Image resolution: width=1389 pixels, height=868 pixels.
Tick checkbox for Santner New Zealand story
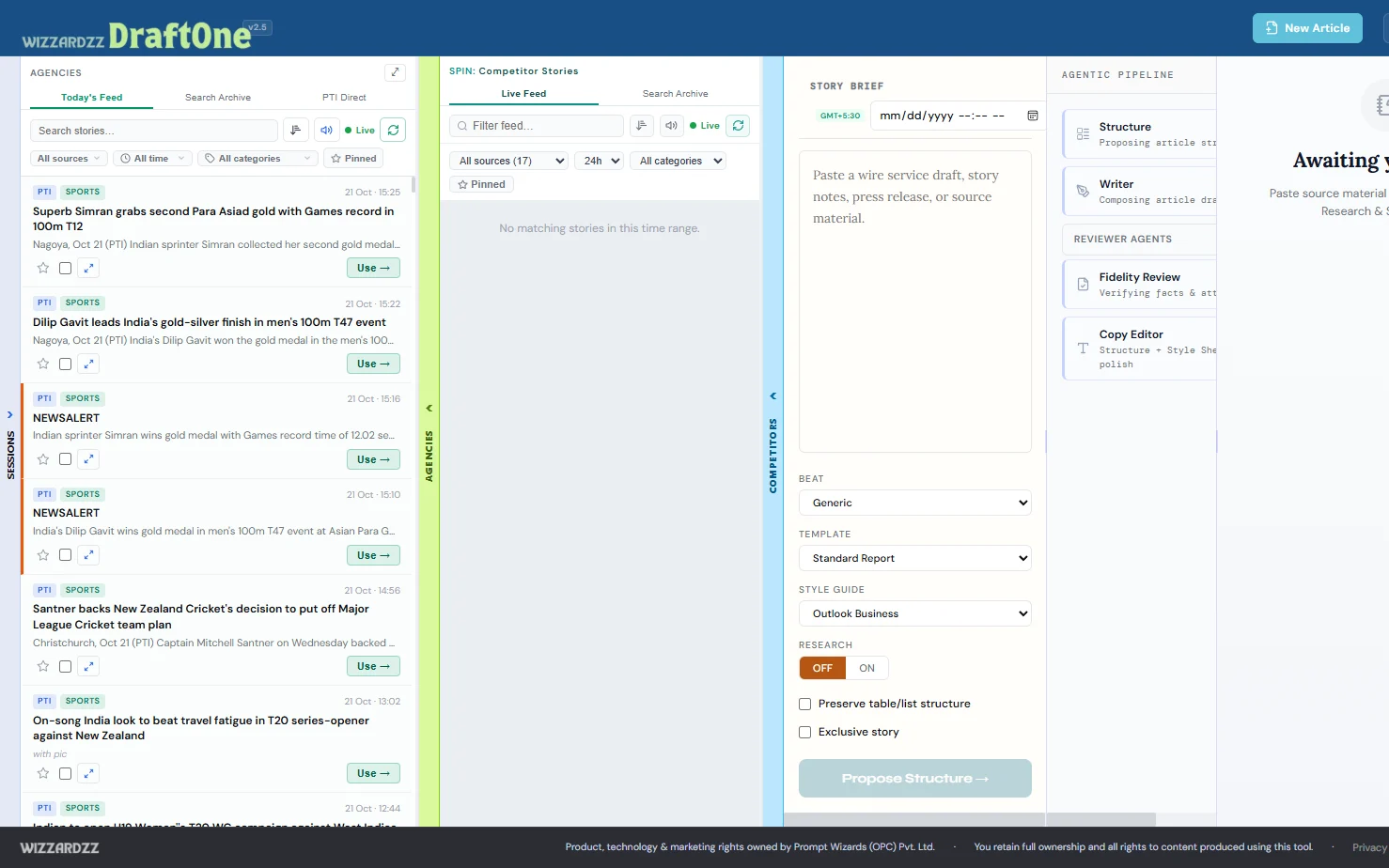tap(65, 666)
